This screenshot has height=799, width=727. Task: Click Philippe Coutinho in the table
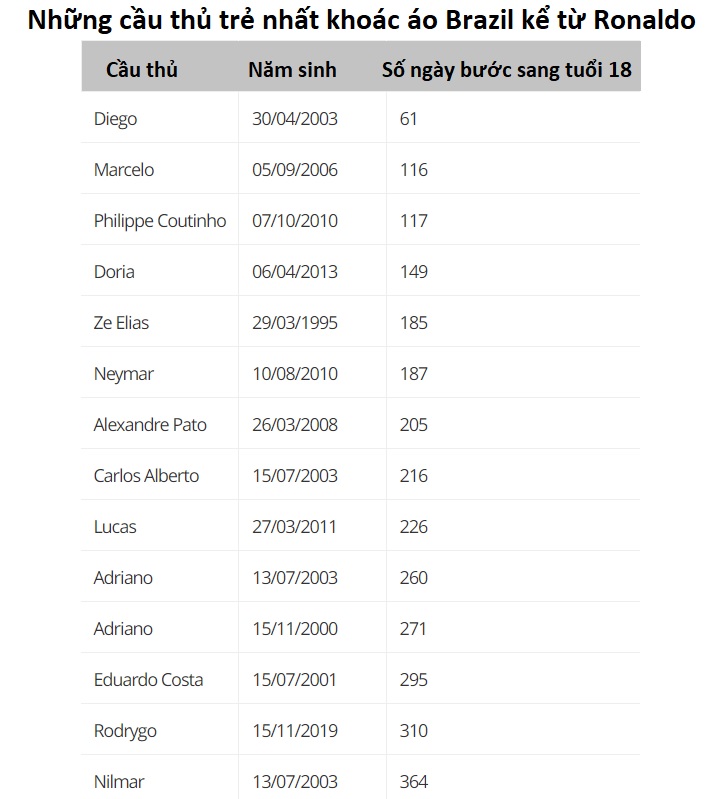point(160,221)
